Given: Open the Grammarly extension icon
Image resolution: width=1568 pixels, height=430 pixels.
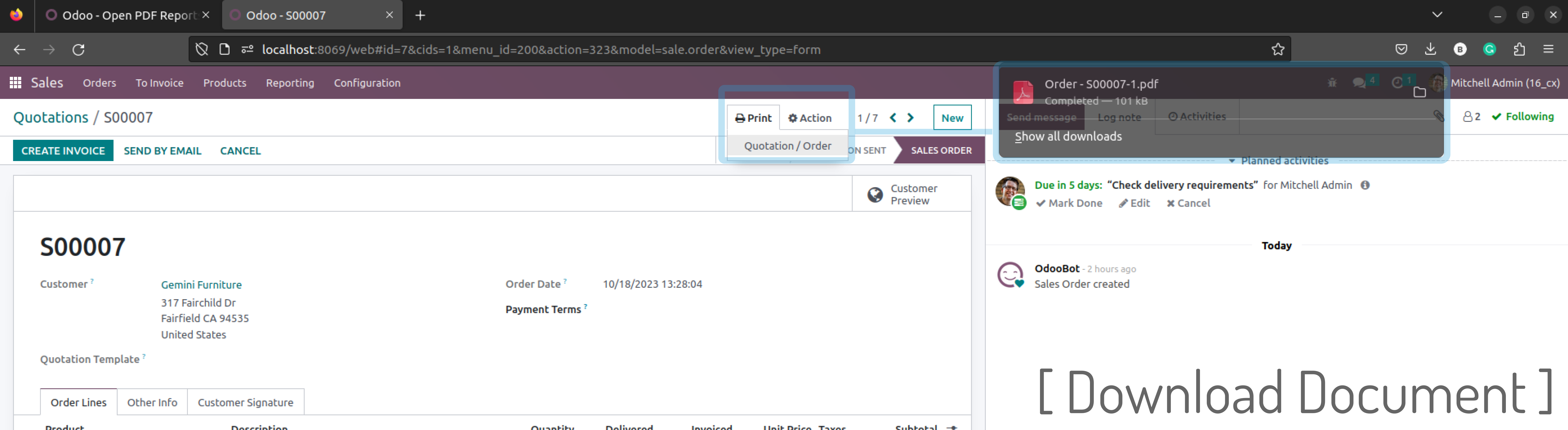Looking at the screenshot, I should [x=1489, y=49].
